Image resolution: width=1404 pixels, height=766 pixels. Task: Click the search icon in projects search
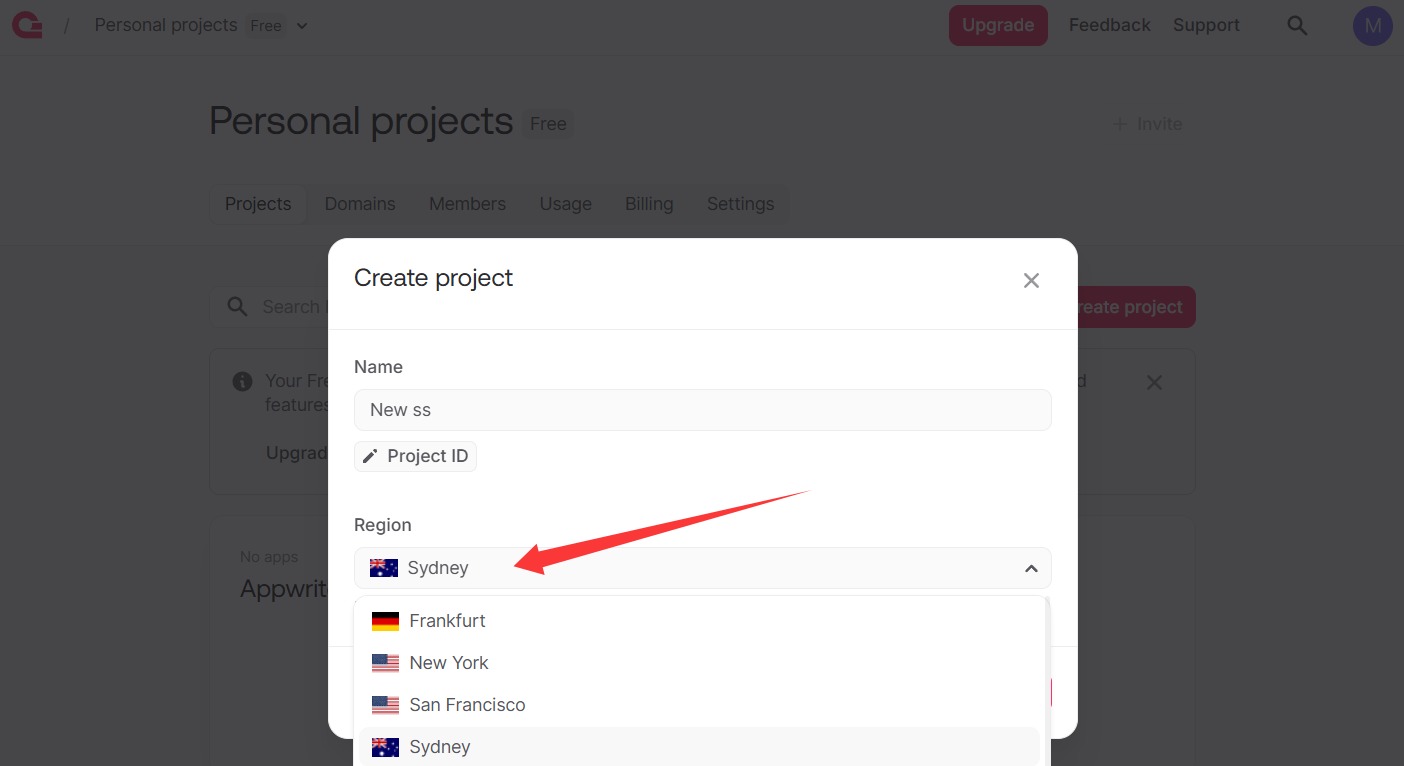[x=237, y=307]
